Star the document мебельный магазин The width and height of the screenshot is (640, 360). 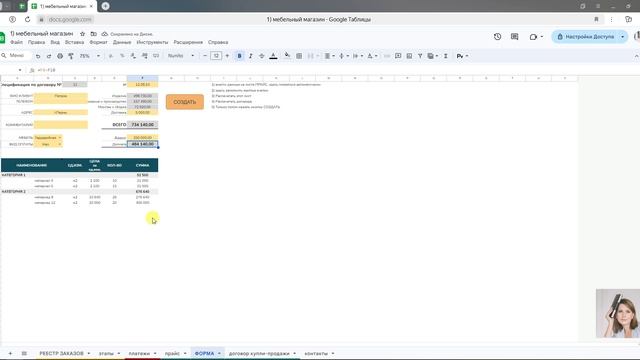click(x=82, y=34)
